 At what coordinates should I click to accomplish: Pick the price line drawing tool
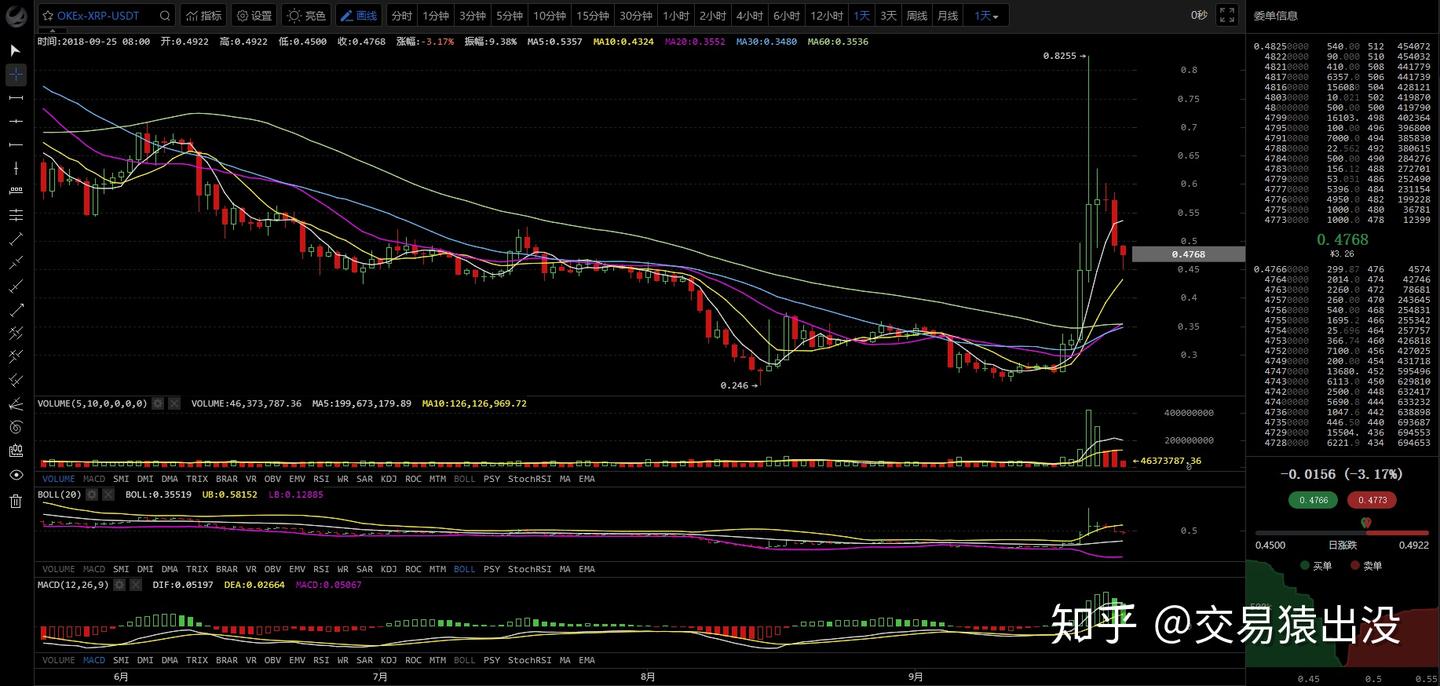(x=15, y=191)
